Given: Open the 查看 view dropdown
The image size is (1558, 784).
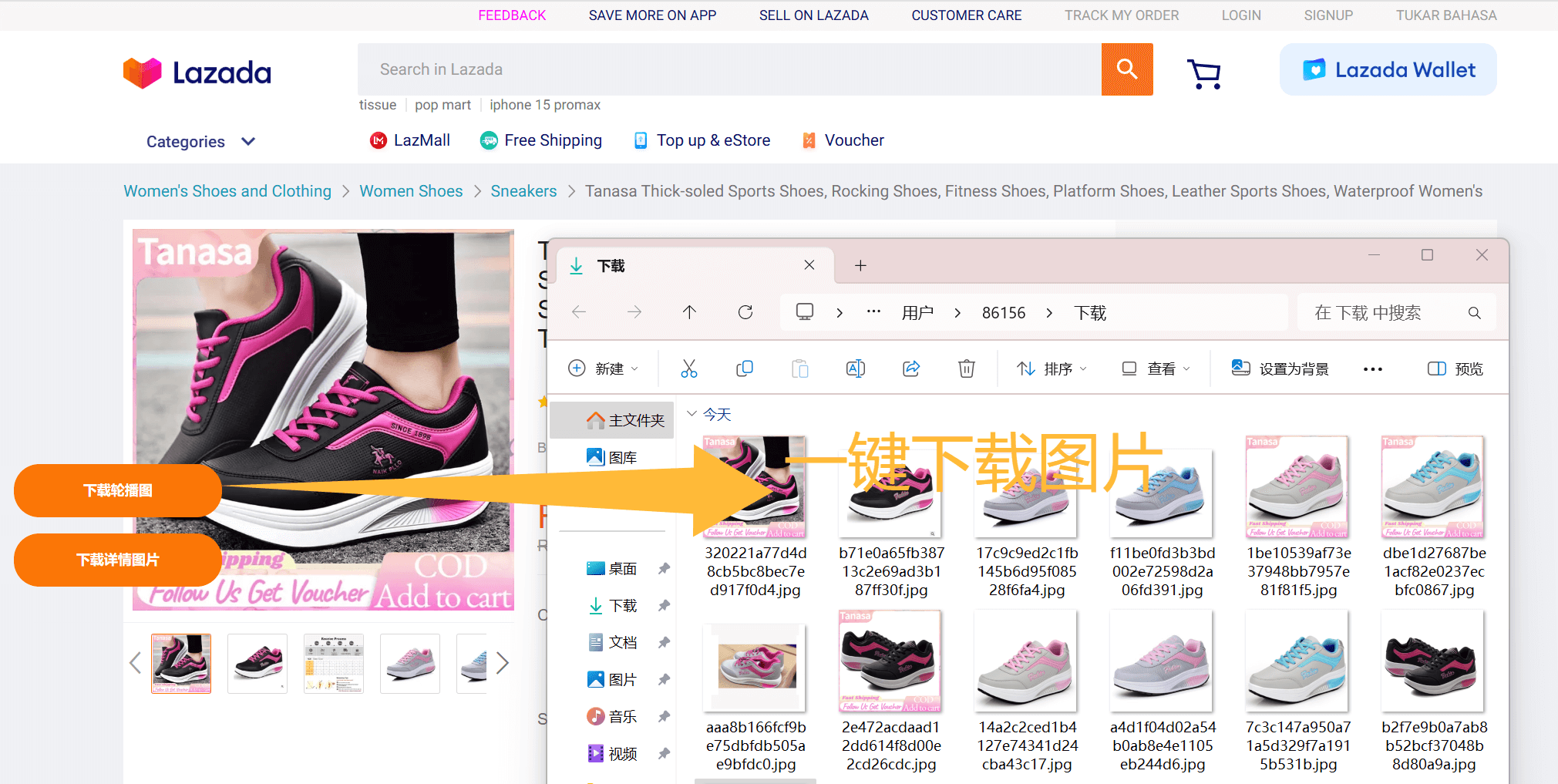Looking at the screenshot, I should (x=1156, y=368).
